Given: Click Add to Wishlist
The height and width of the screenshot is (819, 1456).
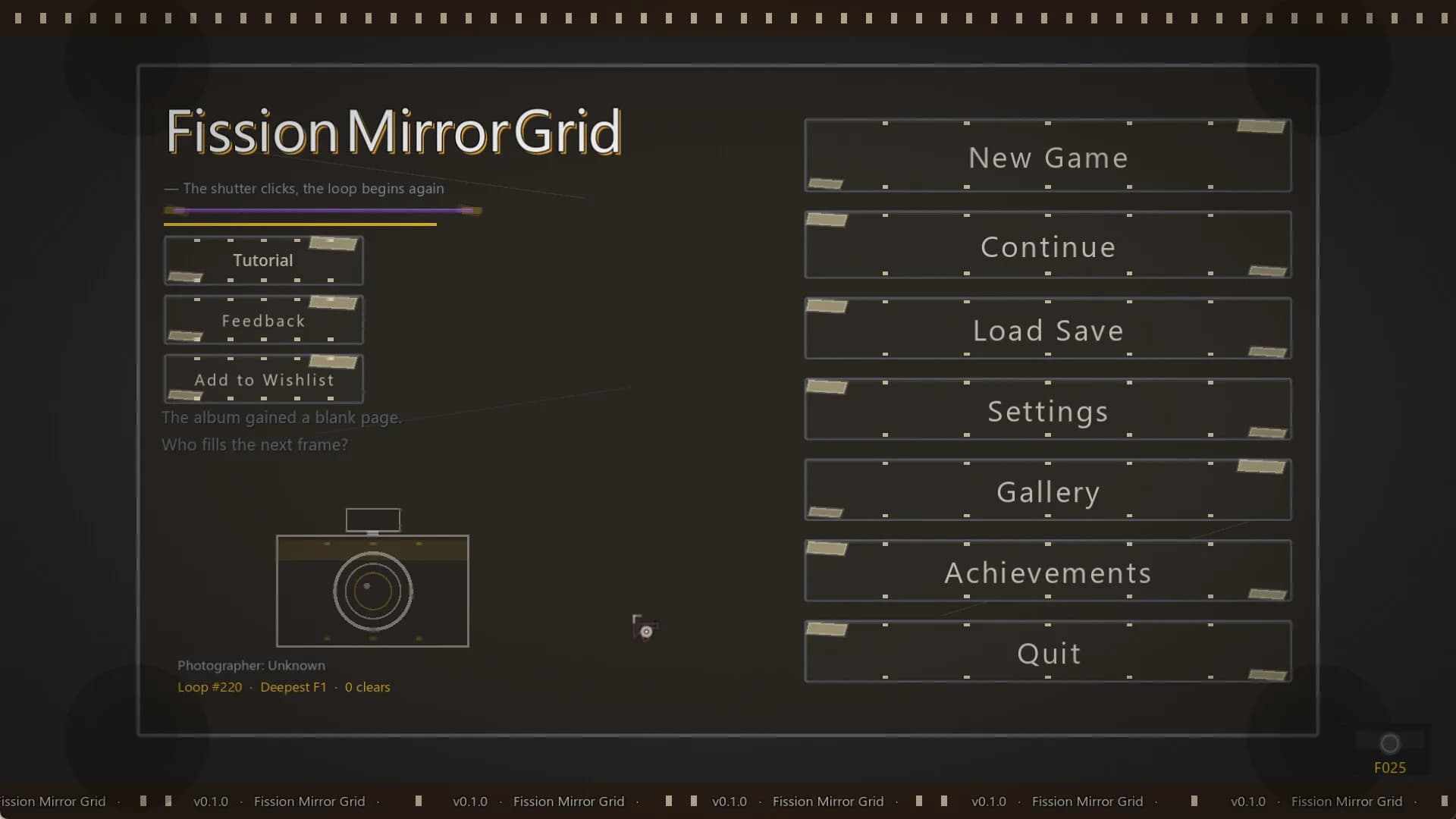Looking at the screenshot, I should tap(263, 379).
